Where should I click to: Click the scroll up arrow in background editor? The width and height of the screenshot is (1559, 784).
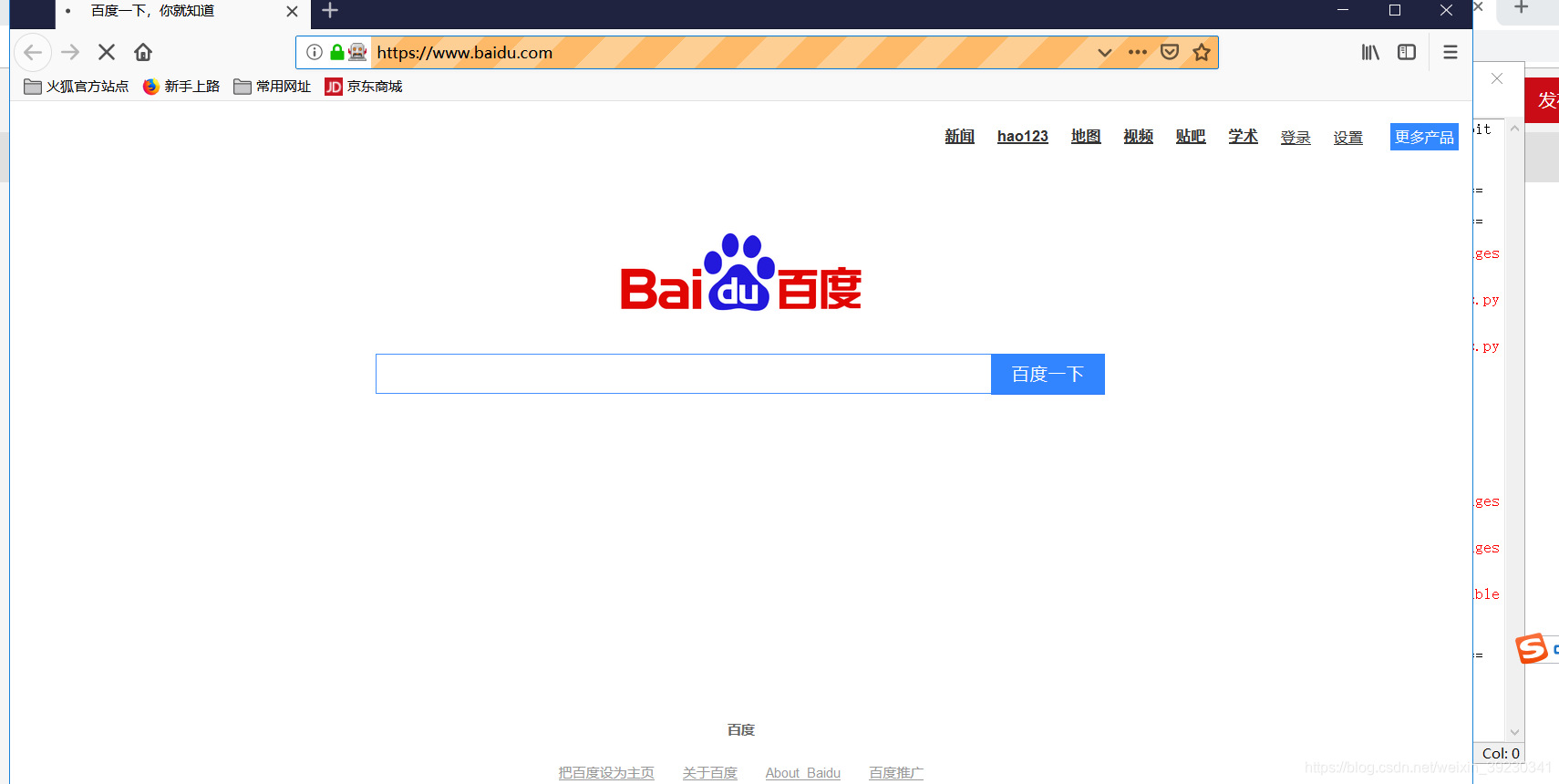tap(1515, 129)
